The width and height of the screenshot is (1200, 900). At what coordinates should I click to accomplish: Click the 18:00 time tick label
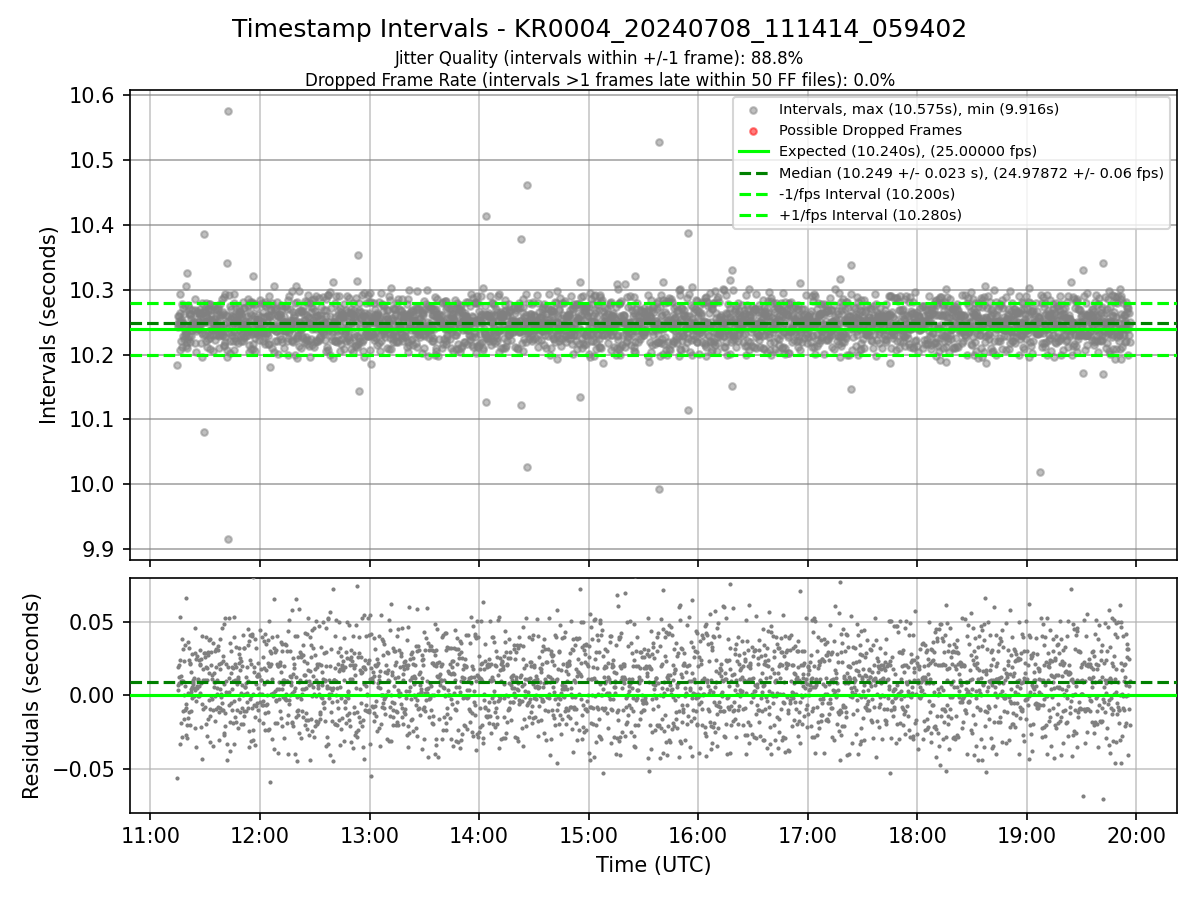coord(917,834)
